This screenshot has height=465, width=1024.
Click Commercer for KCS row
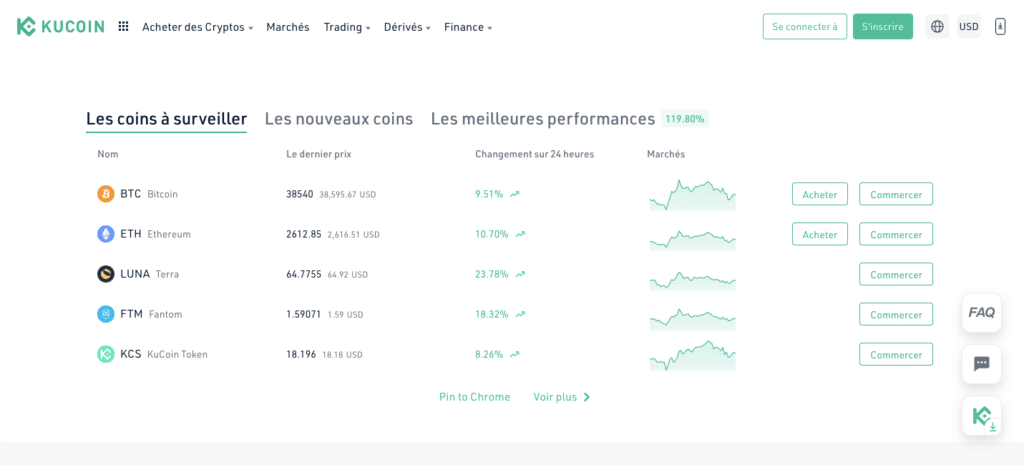[x=896, y=355]
